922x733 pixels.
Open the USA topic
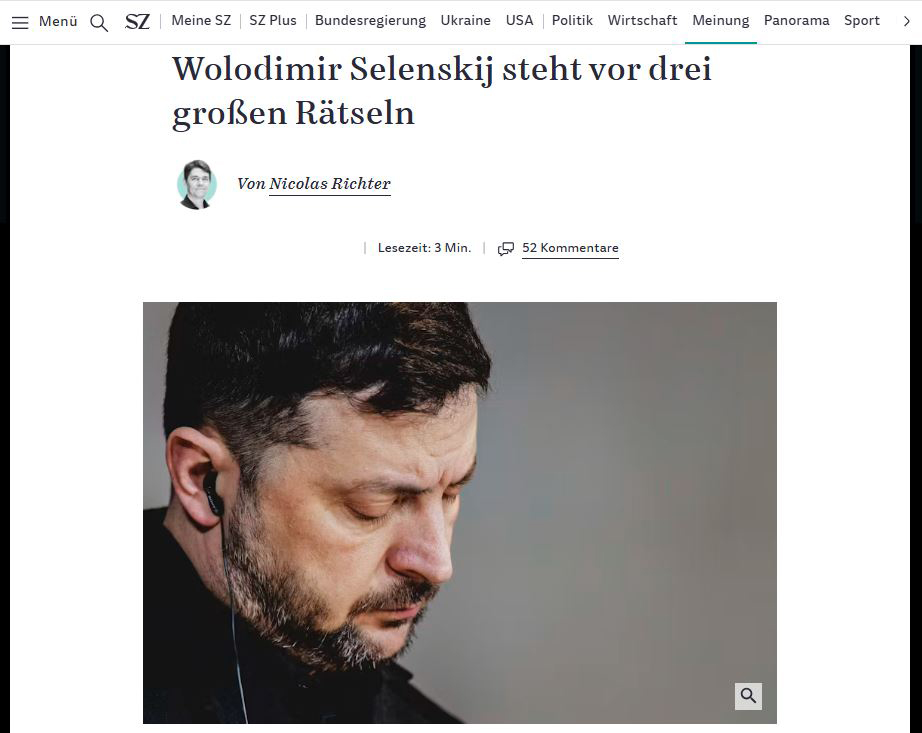click(x=519, y=21)
